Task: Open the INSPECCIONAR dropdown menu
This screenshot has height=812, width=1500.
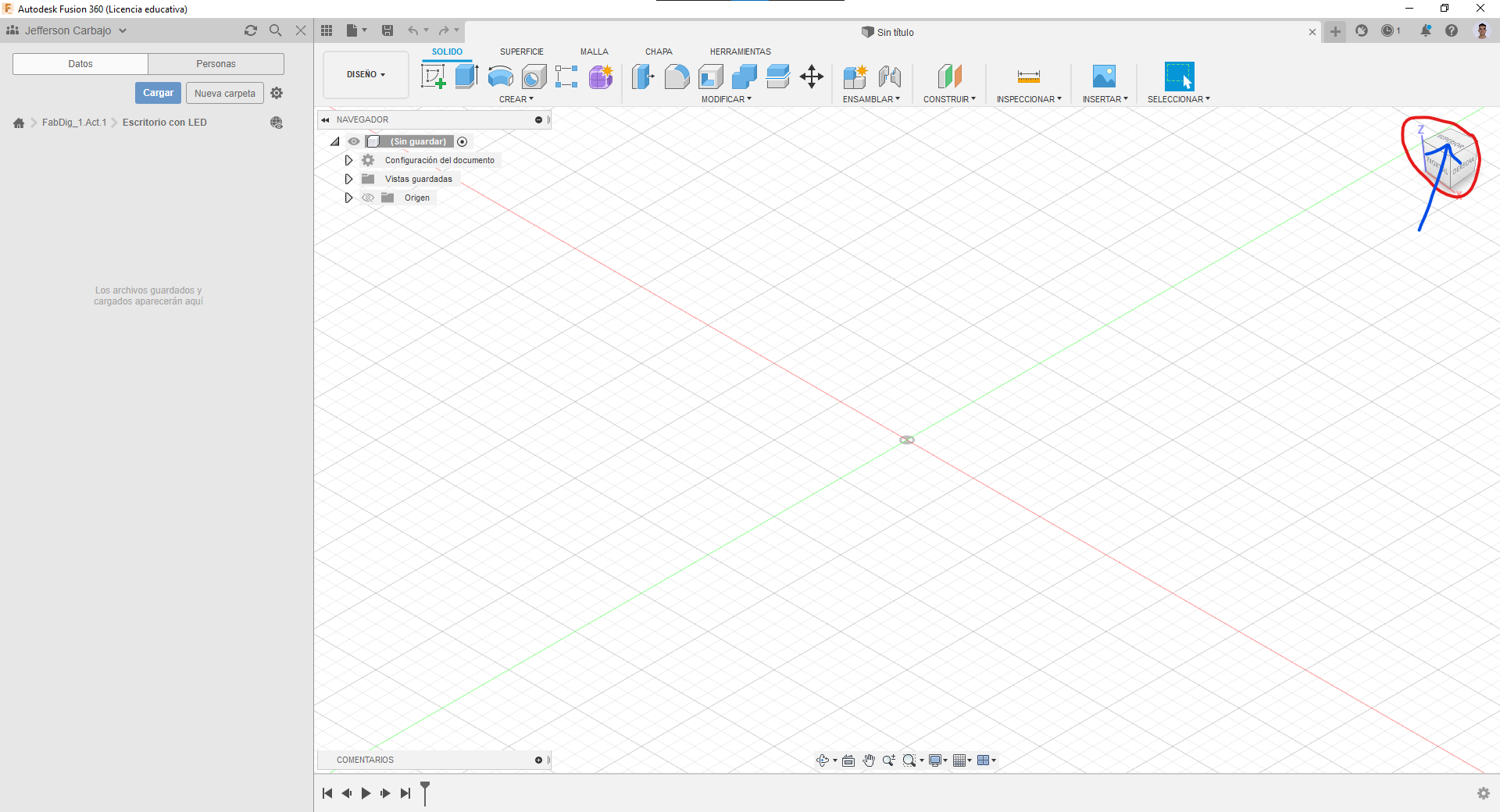Action: pos(1029,99)
